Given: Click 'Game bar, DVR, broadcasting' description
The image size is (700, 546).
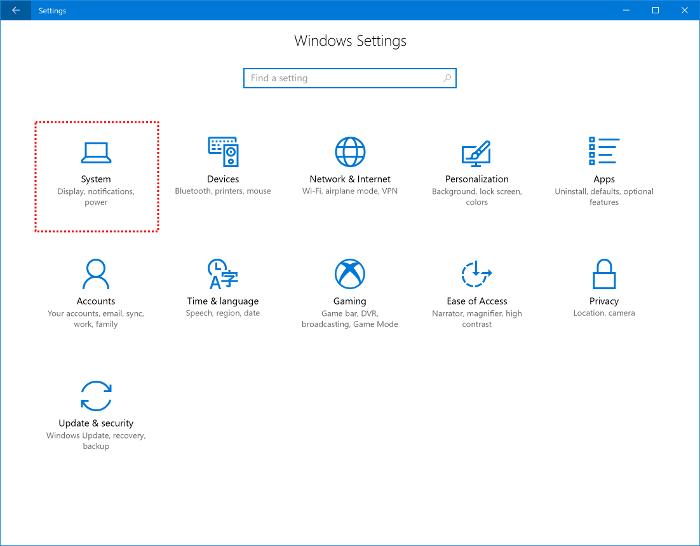Looking at the screenshot, I should pos(350,319).
